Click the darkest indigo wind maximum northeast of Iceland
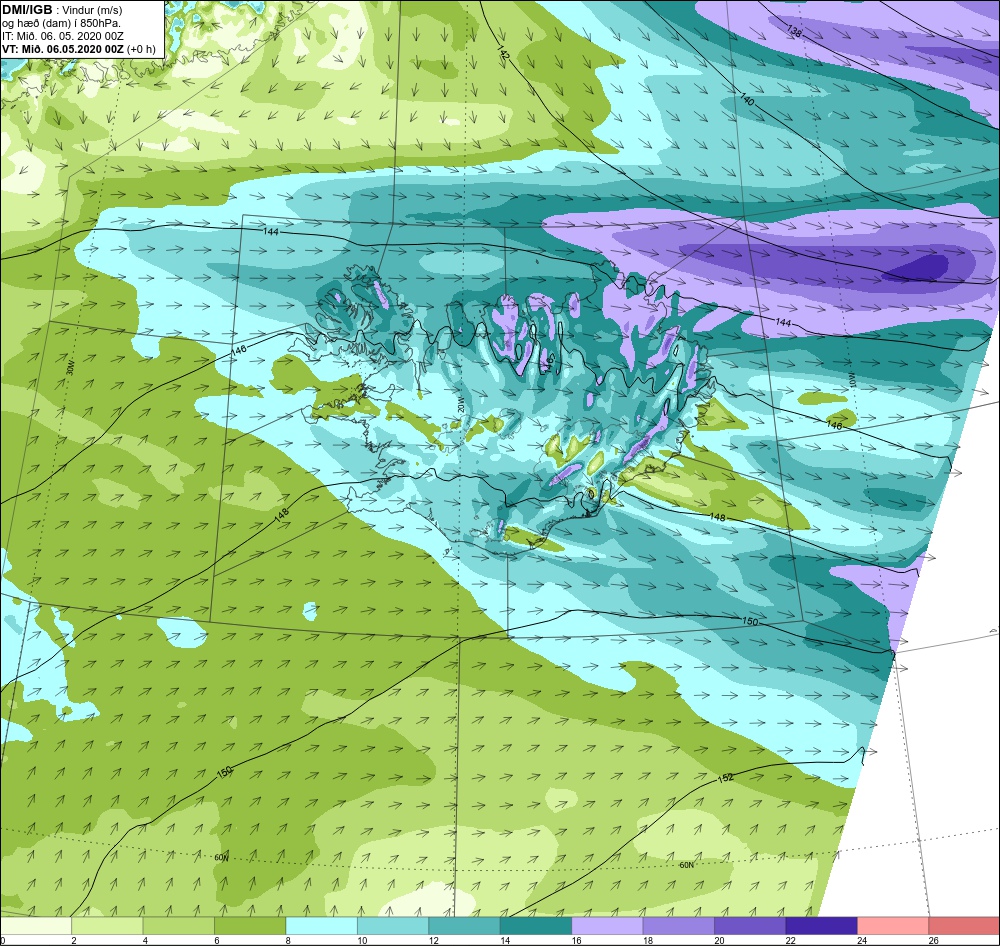 coord(918,268)
